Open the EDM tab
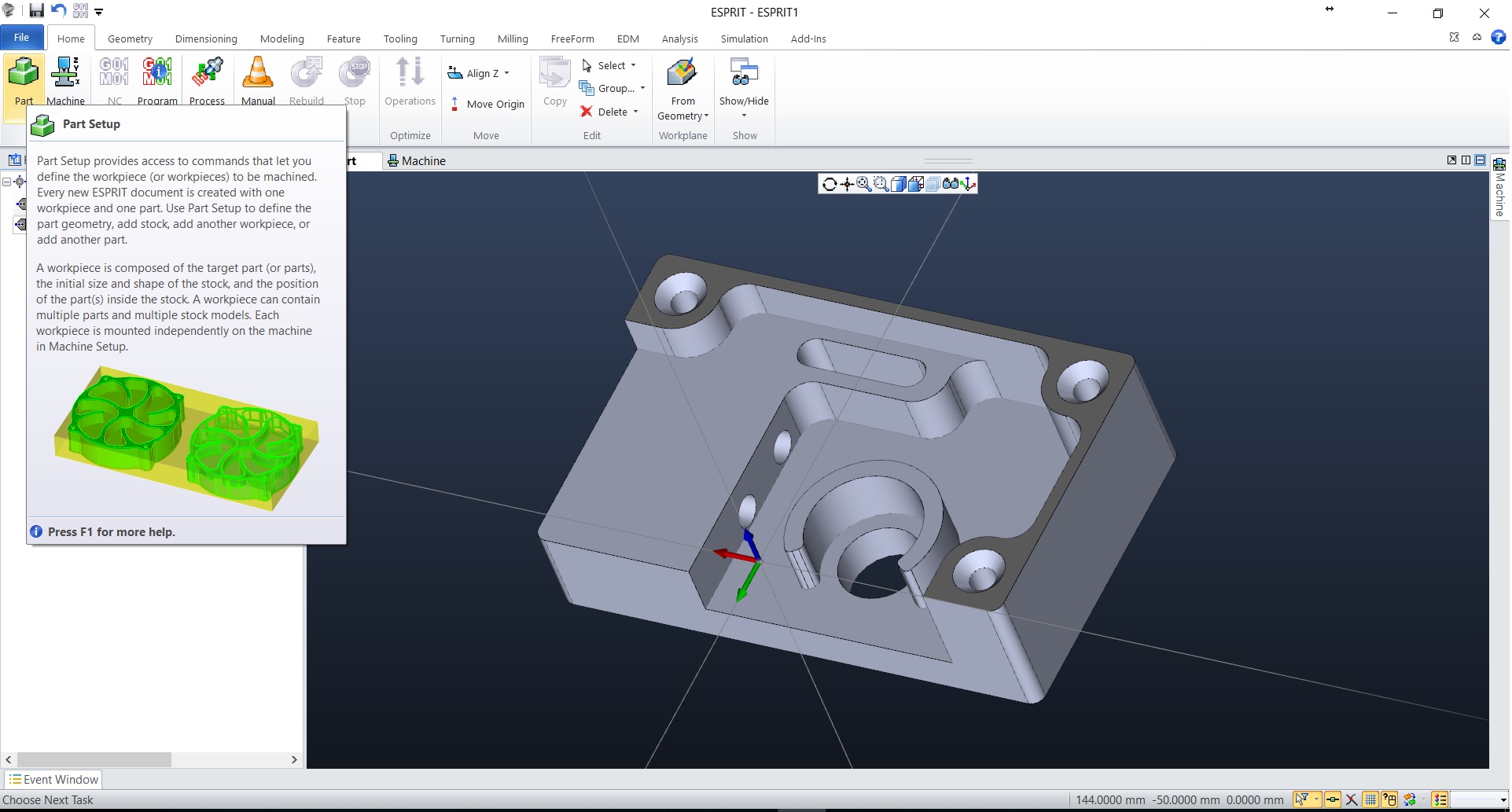 tap(628, 39)
